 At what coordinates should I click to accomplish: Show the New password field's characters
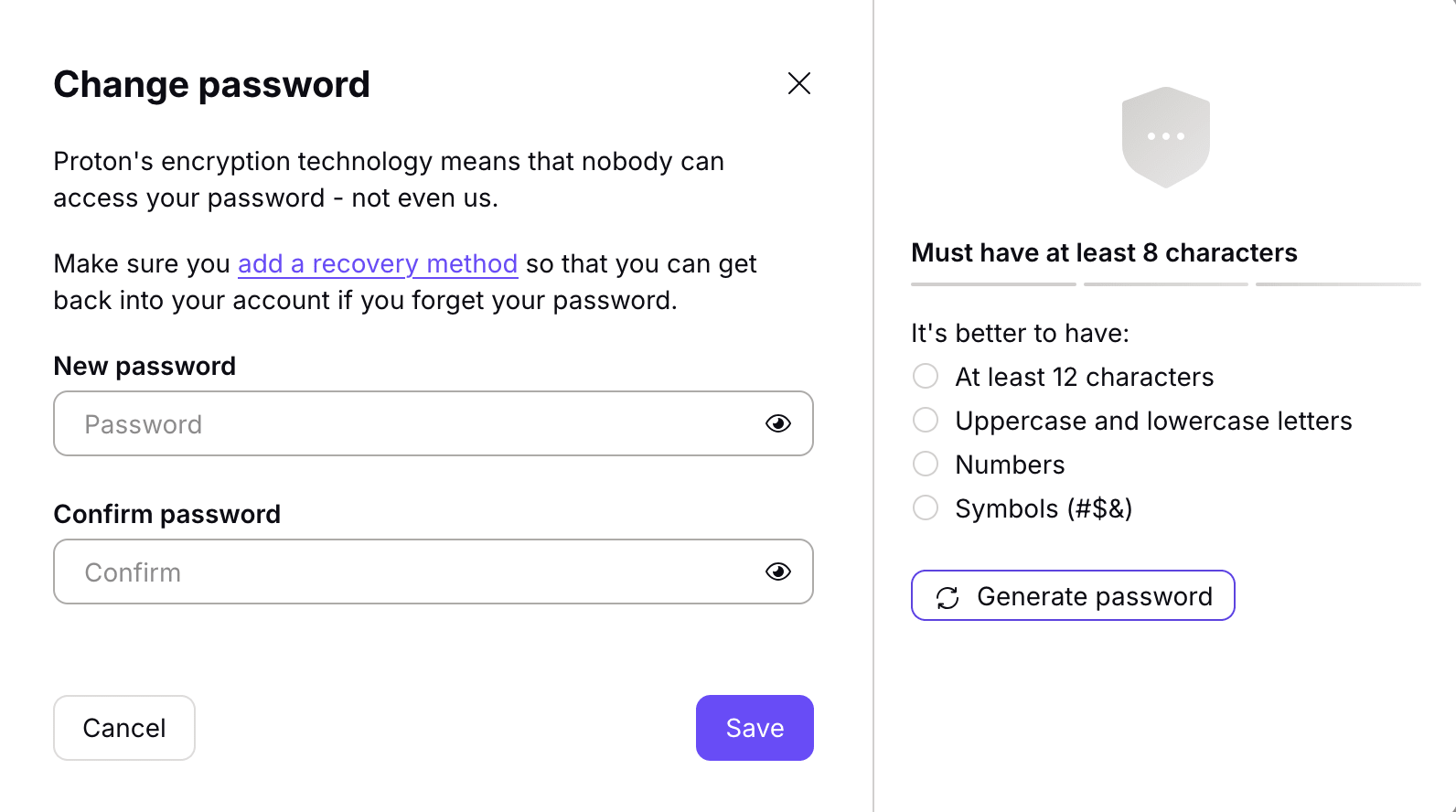[x=778, y=423]
